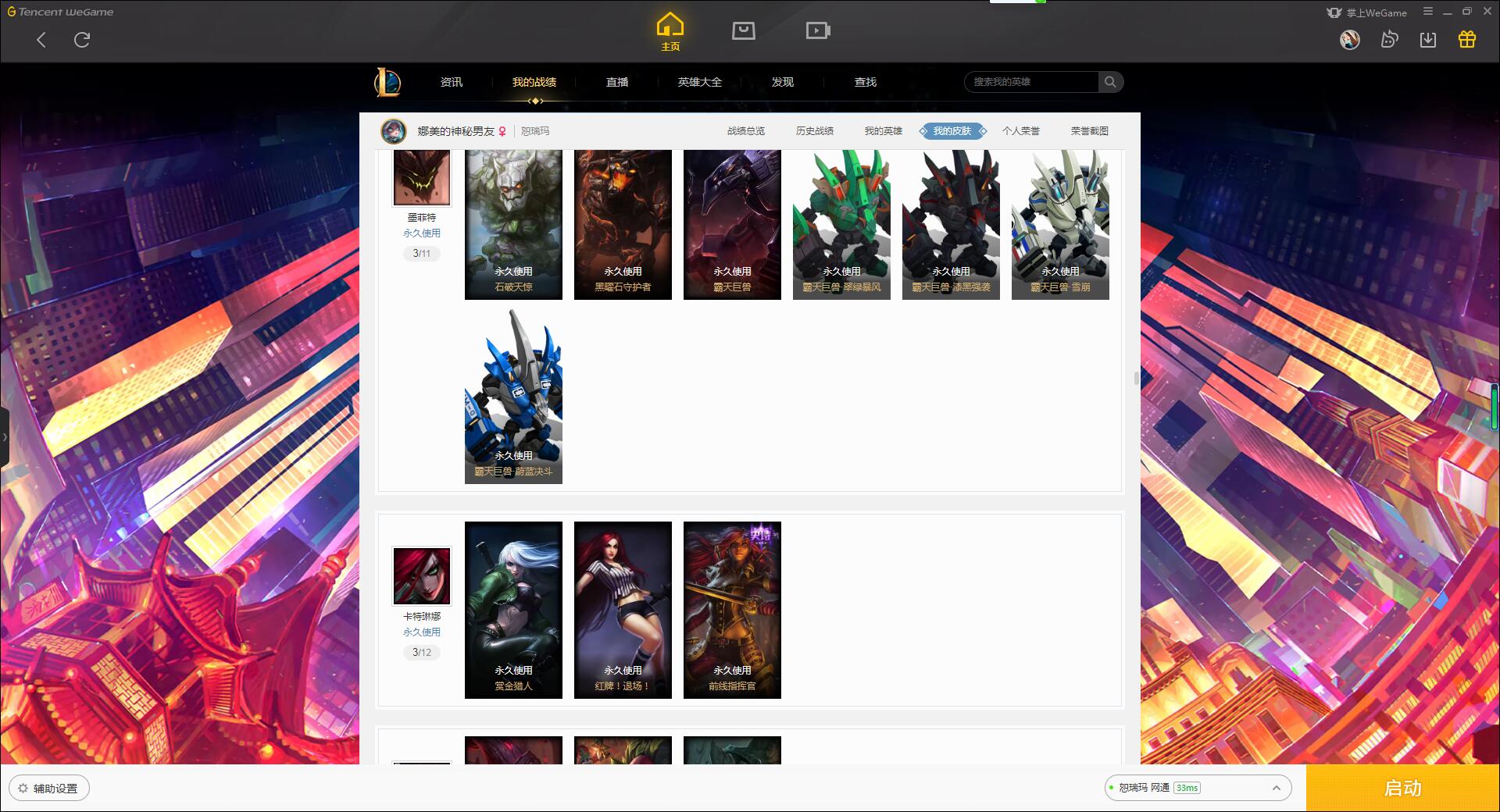Click the 3/12 skin count badge
This screenshot has height=812, width=1500.
pos(422,653)
